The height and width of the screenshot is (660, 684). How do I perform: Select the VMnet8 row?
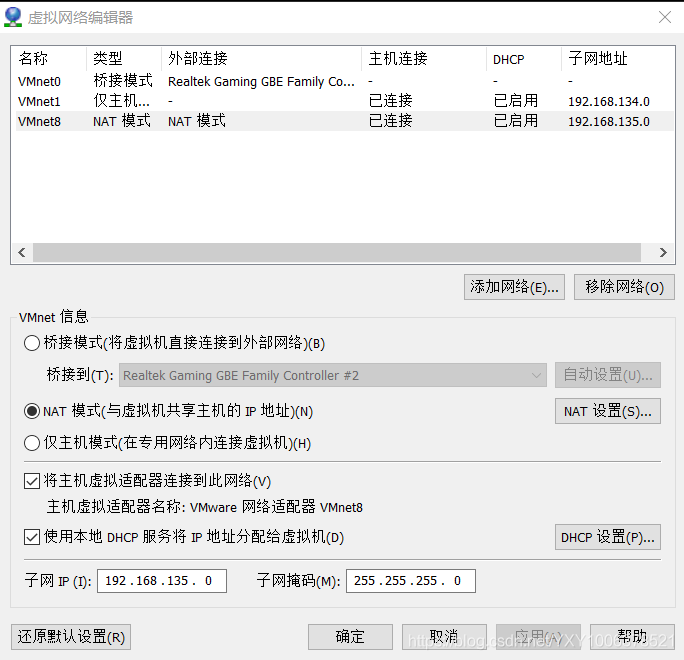point(345,121)
